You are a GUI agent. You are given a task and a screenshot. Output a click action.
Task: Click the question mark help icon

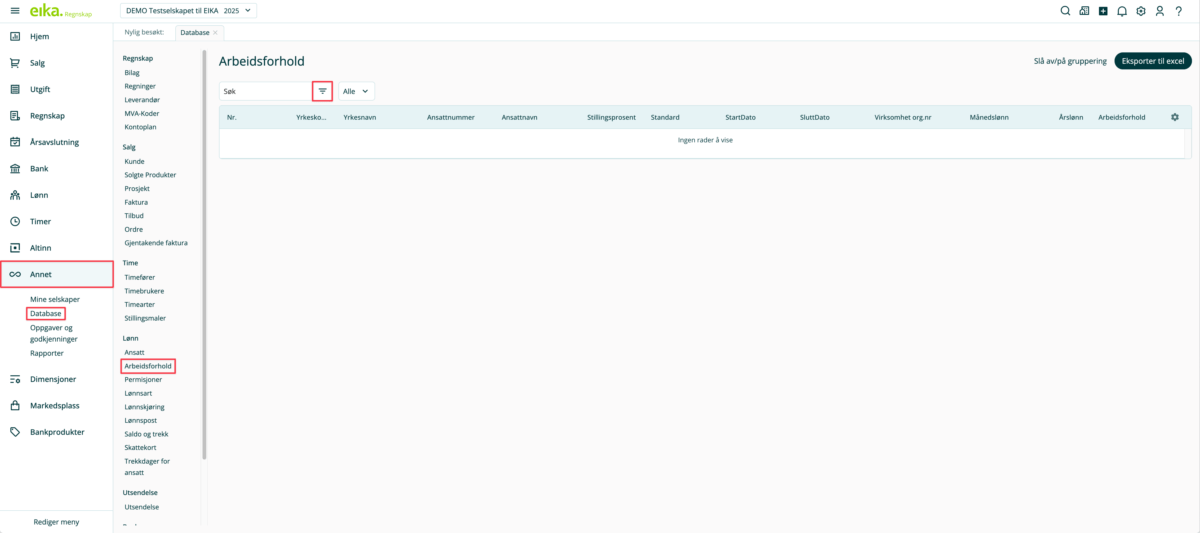(x=1179, y=11)
